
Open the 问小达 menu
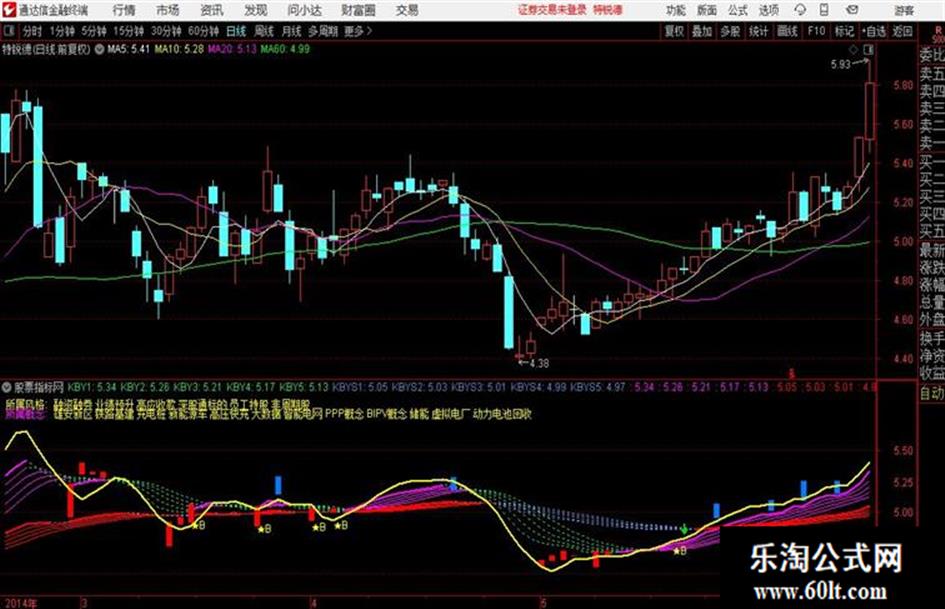pyautogui.click(x=304, y=10)
